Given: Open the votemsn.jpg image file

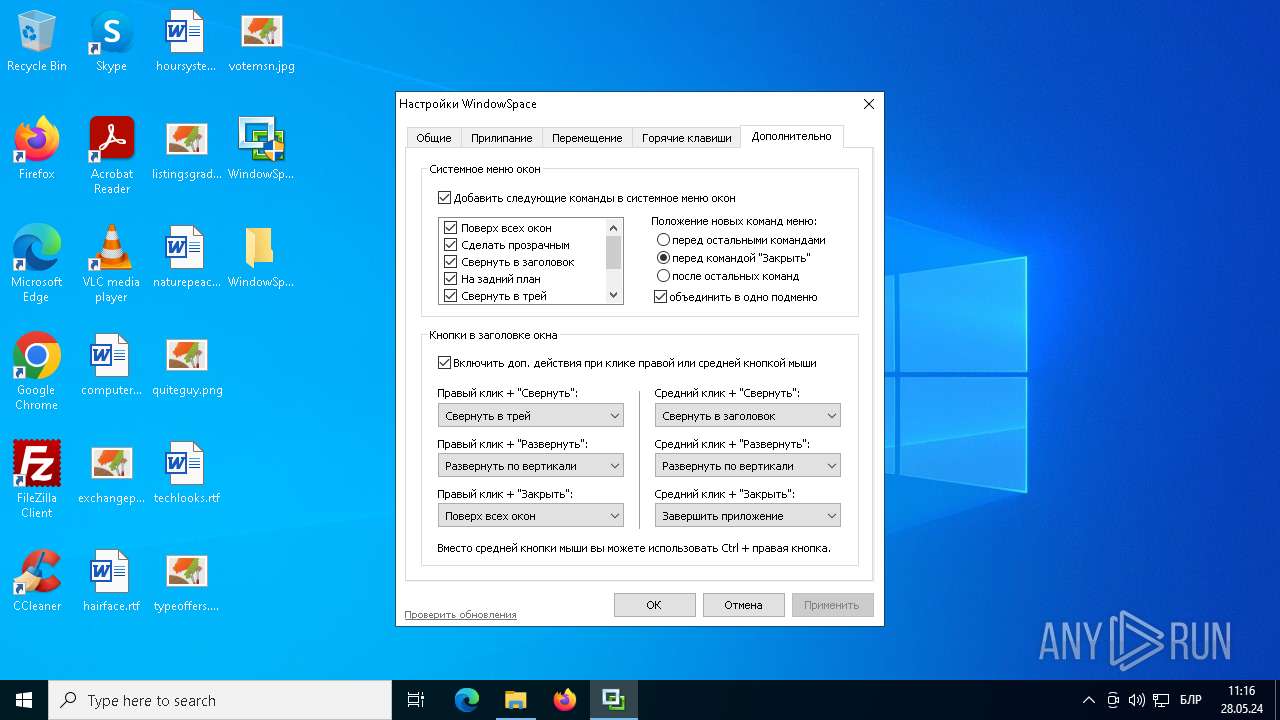Looking at the screenshot, I should [x=262, y=42].
